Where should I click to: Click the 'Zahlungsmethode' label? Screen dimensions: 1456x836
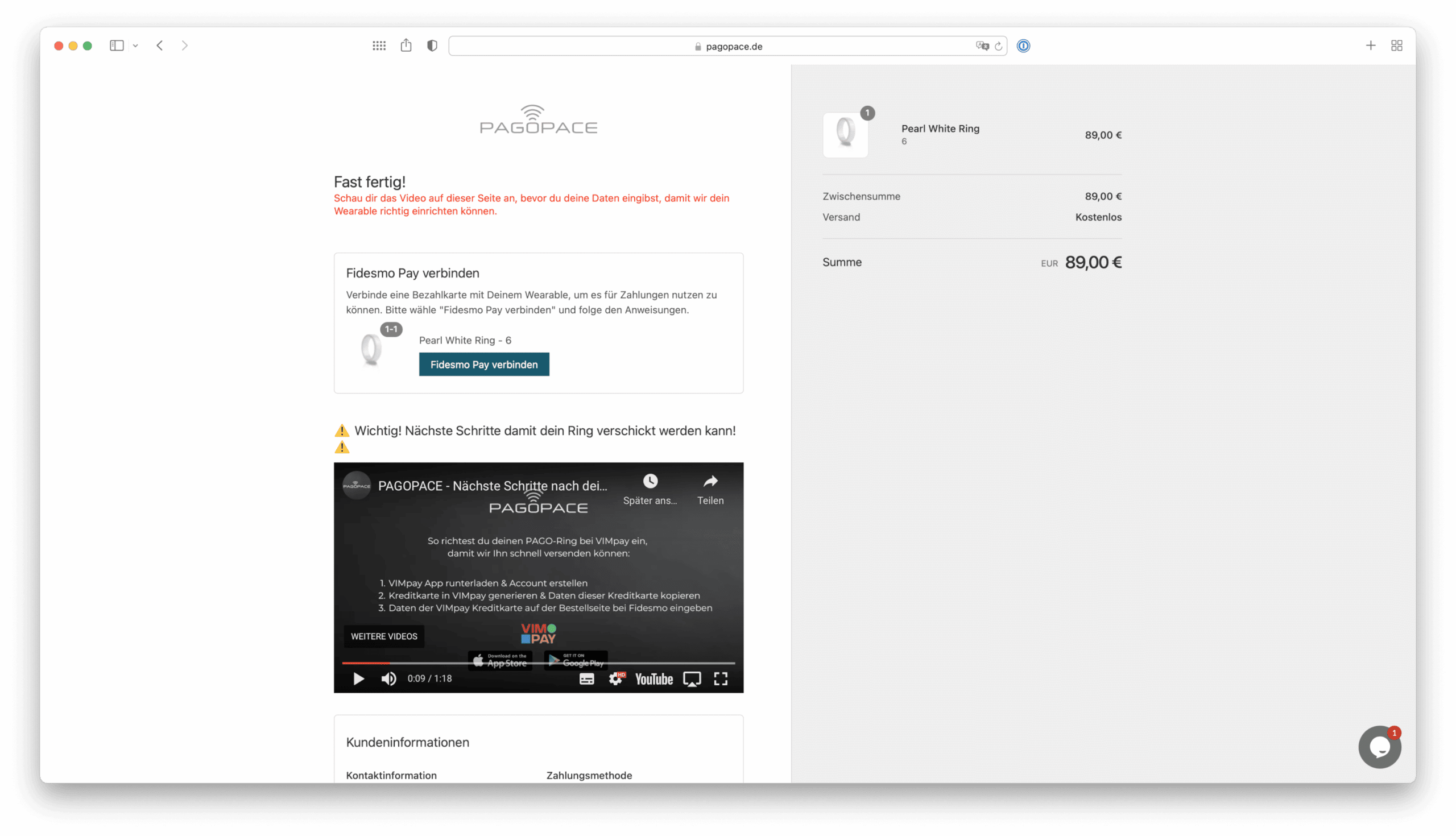(x=589, y=775)
